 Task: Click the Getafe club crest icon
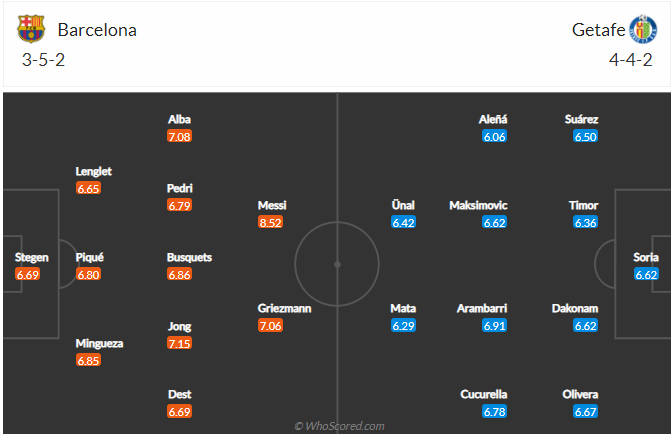pyautogui.click(x=643, y=29)
